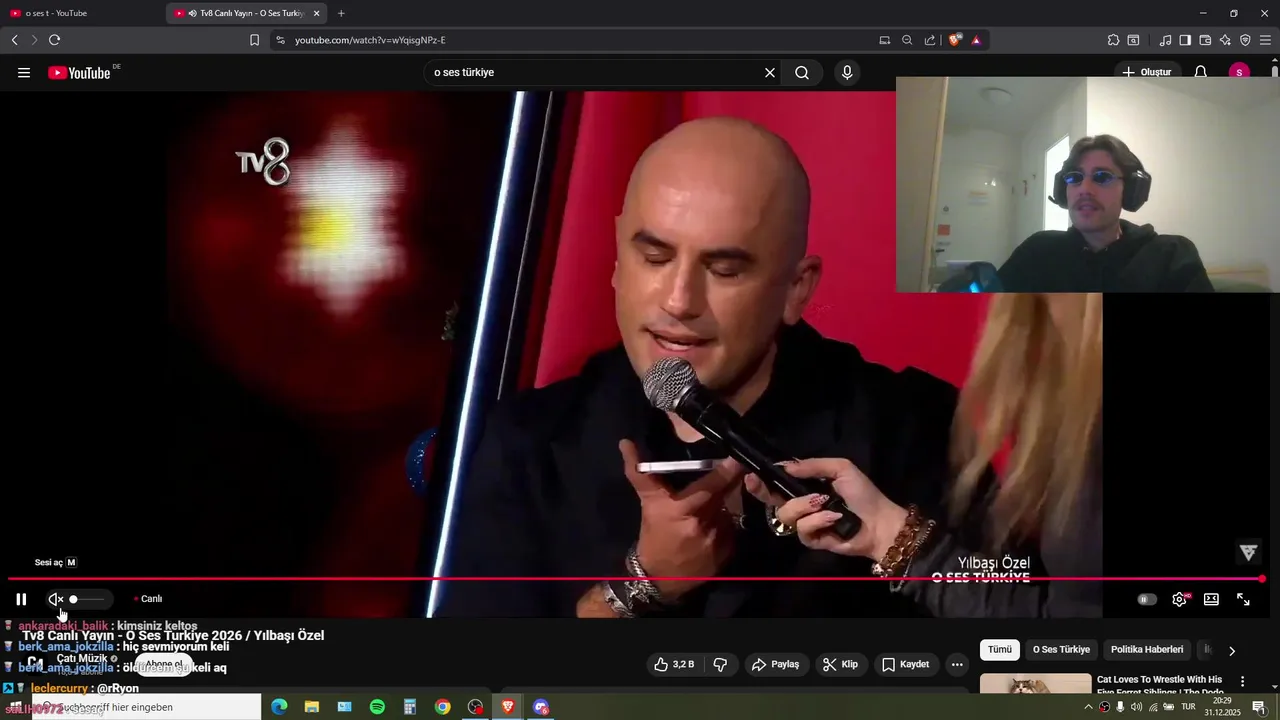Start voice search with the microphone
The height and width of the screenshot is (720, 1280).
[847, 72]
